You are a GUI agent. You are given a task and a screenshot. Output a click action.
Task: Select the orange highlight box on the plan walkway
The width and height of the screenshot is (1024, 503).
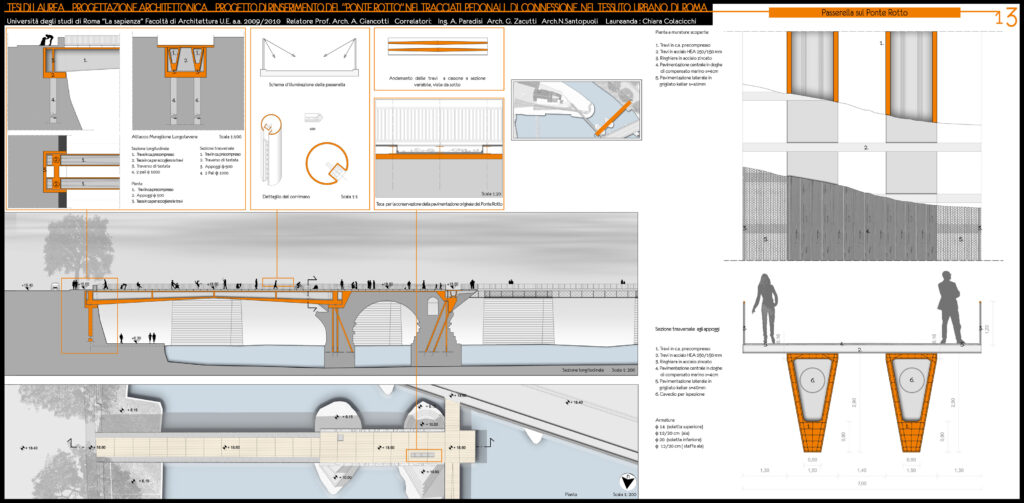423,455
